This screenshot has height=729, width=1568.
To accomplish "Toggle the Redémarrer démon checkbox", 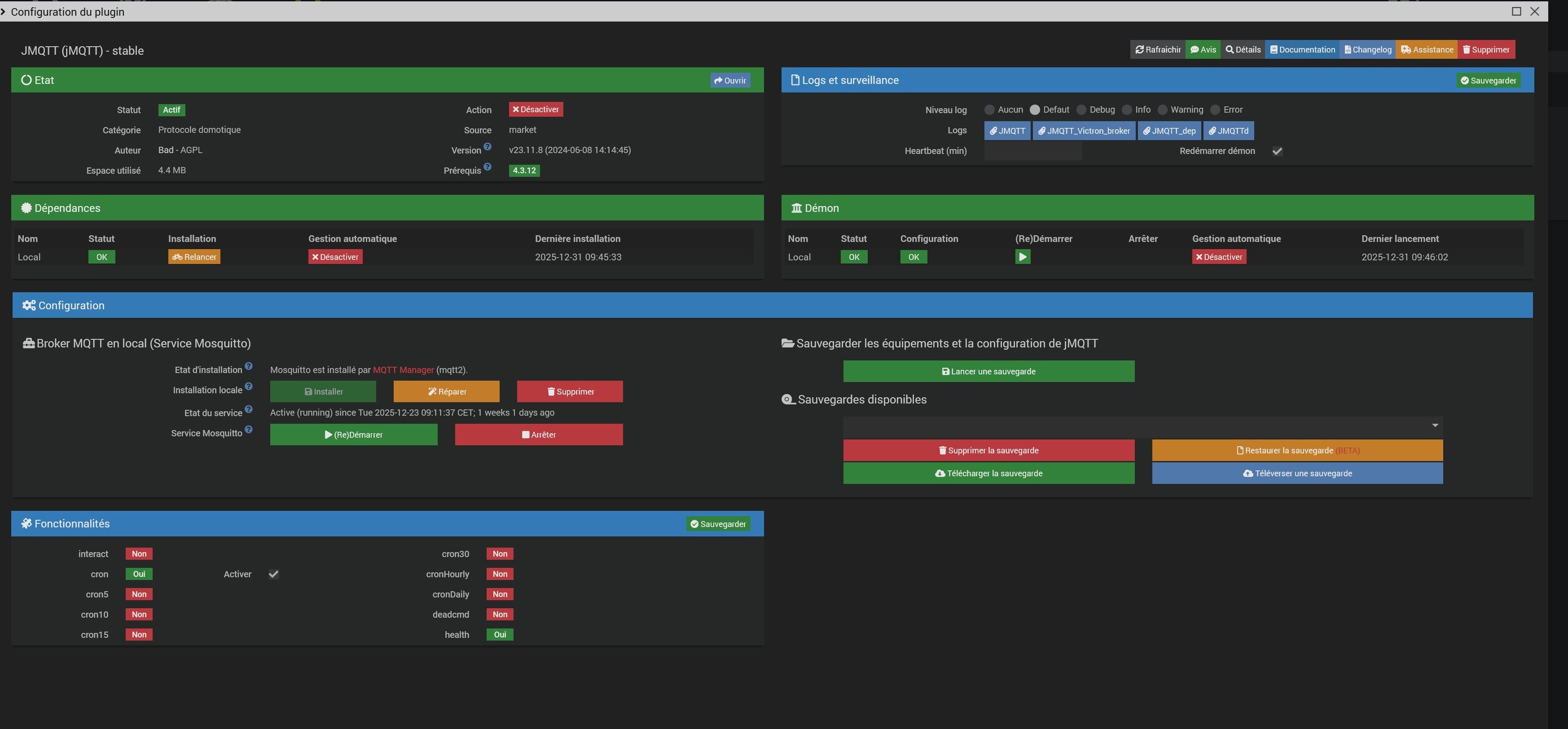I will (1278, 151).
